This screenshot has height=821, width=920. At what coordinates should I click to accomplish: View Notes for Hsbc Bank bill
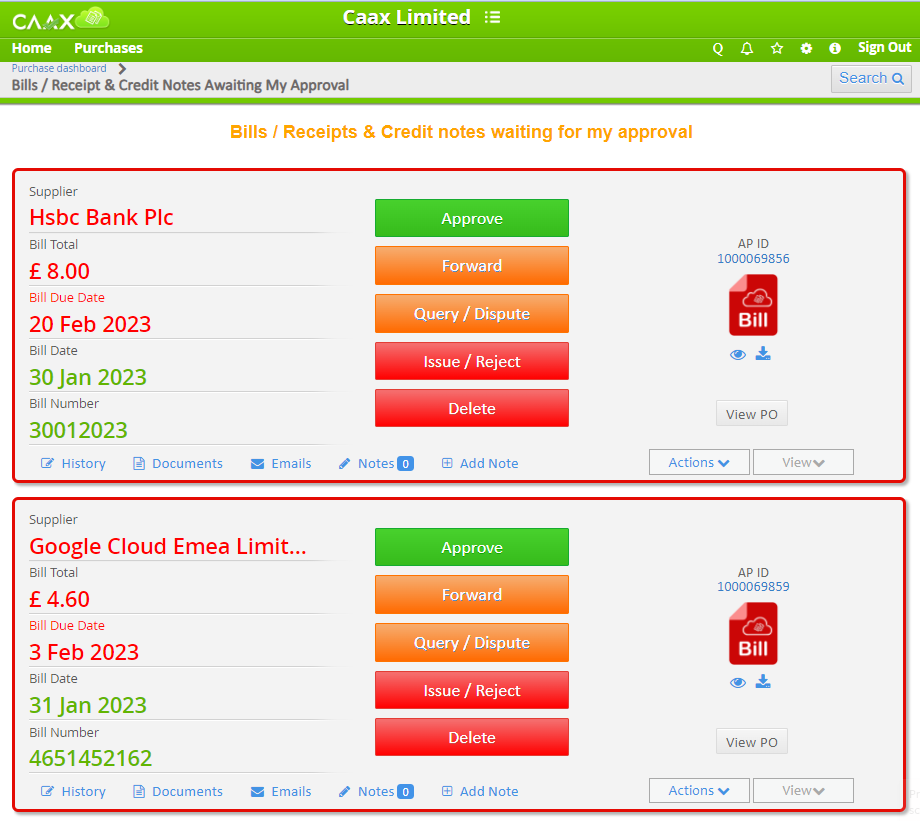point(376,464)
